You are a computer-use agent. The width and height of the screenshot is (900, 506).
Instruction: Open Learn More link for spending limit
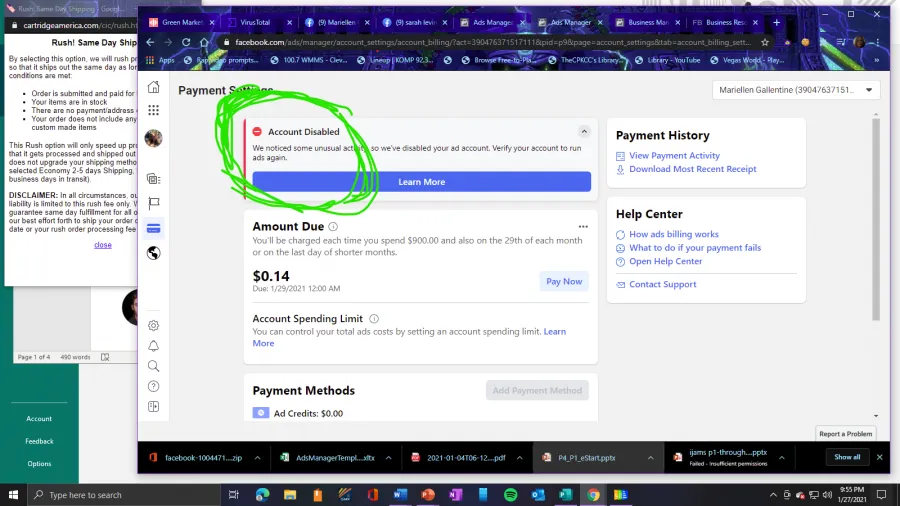coord(554,332)
